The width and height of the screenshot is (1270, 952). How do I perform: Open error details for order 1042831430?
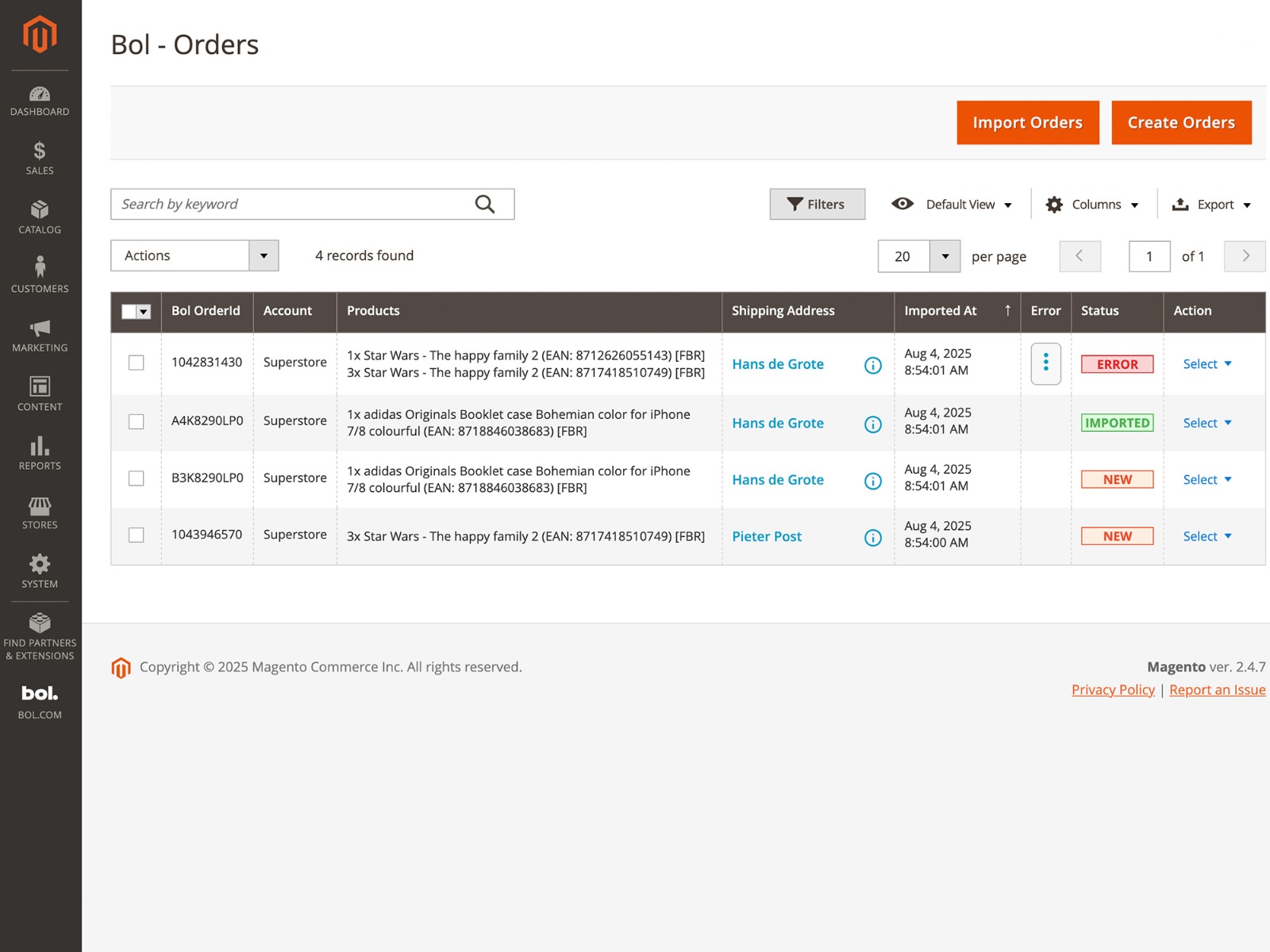pyautogui.click(x=1045, y=363)
